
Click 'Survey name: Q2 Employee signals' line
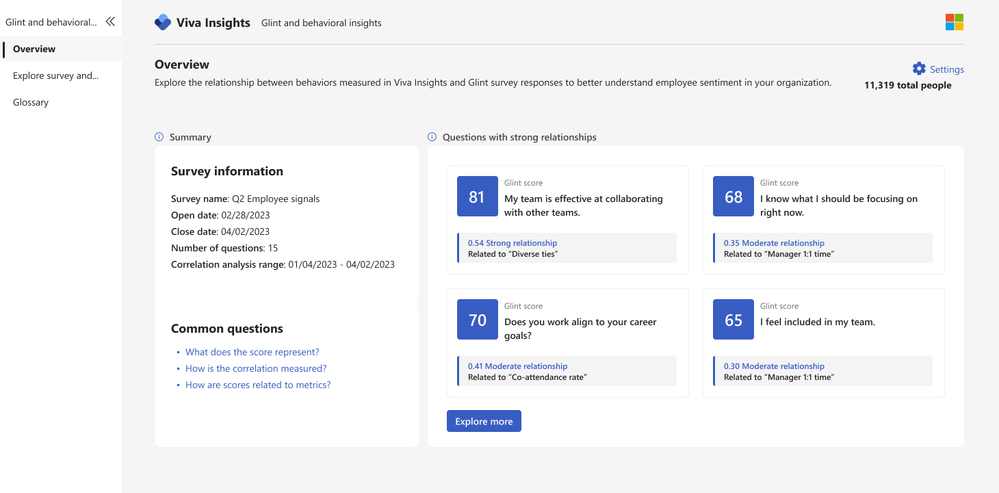(245, 199)
